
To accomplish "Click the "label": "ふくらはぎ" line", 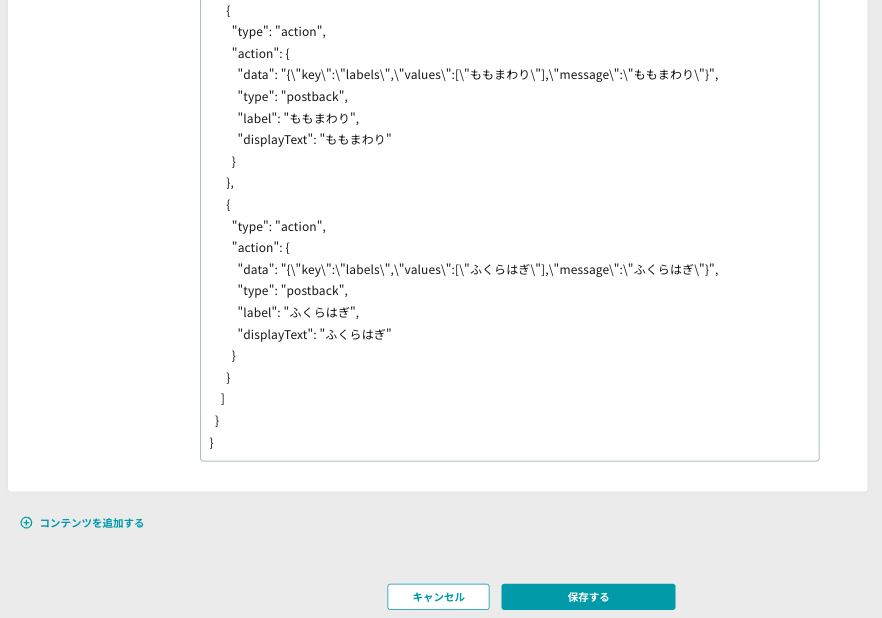I will point(298,313).
